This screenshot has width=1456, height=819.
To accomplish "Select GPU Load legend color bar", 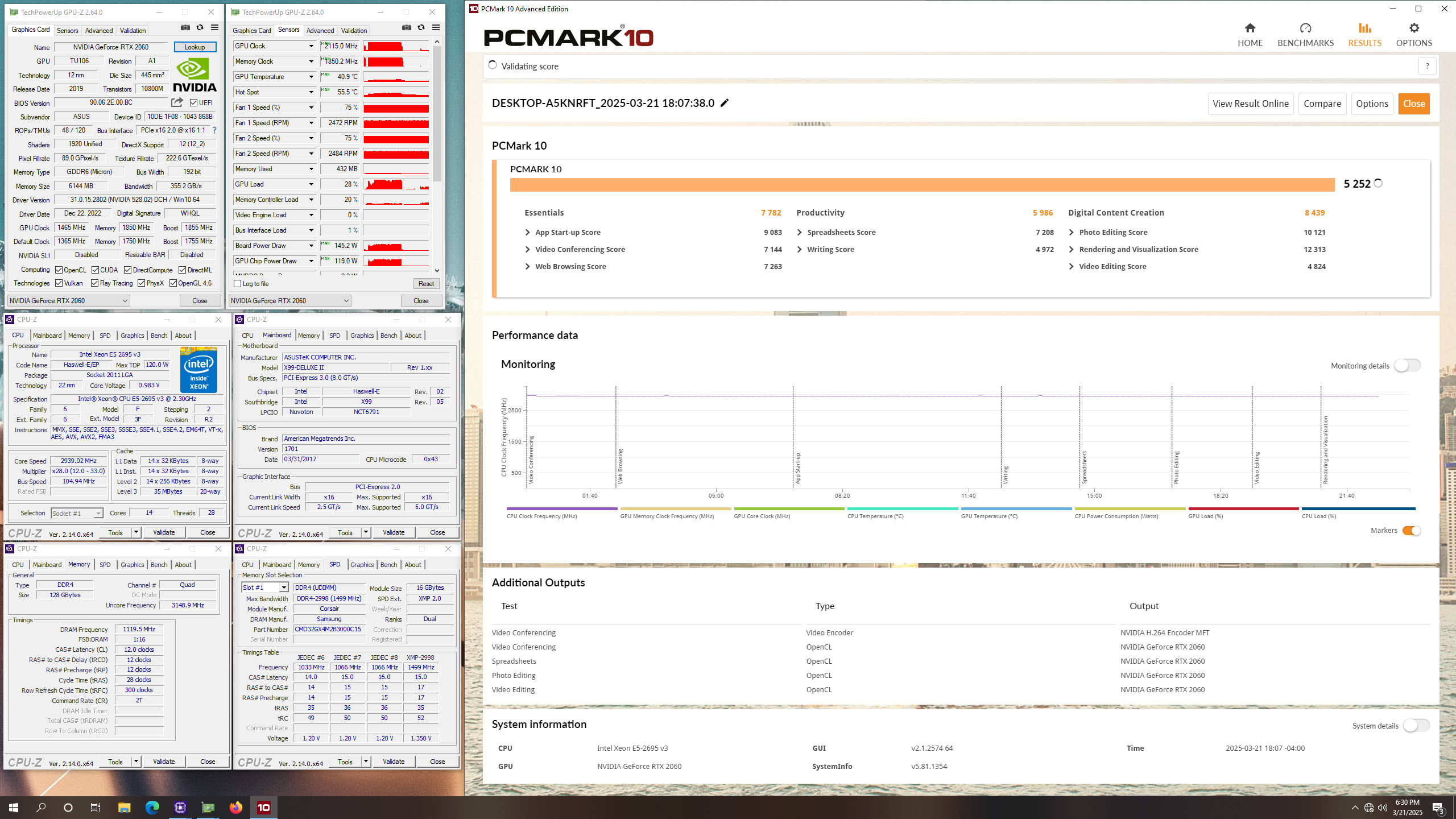I will [x=1244, y=508].
